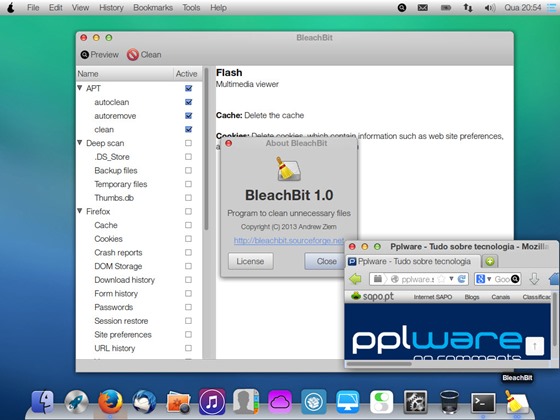560x420 pixels.
Task: Click the BleachBit broom dock icon
Action: [x=516, y=402]
